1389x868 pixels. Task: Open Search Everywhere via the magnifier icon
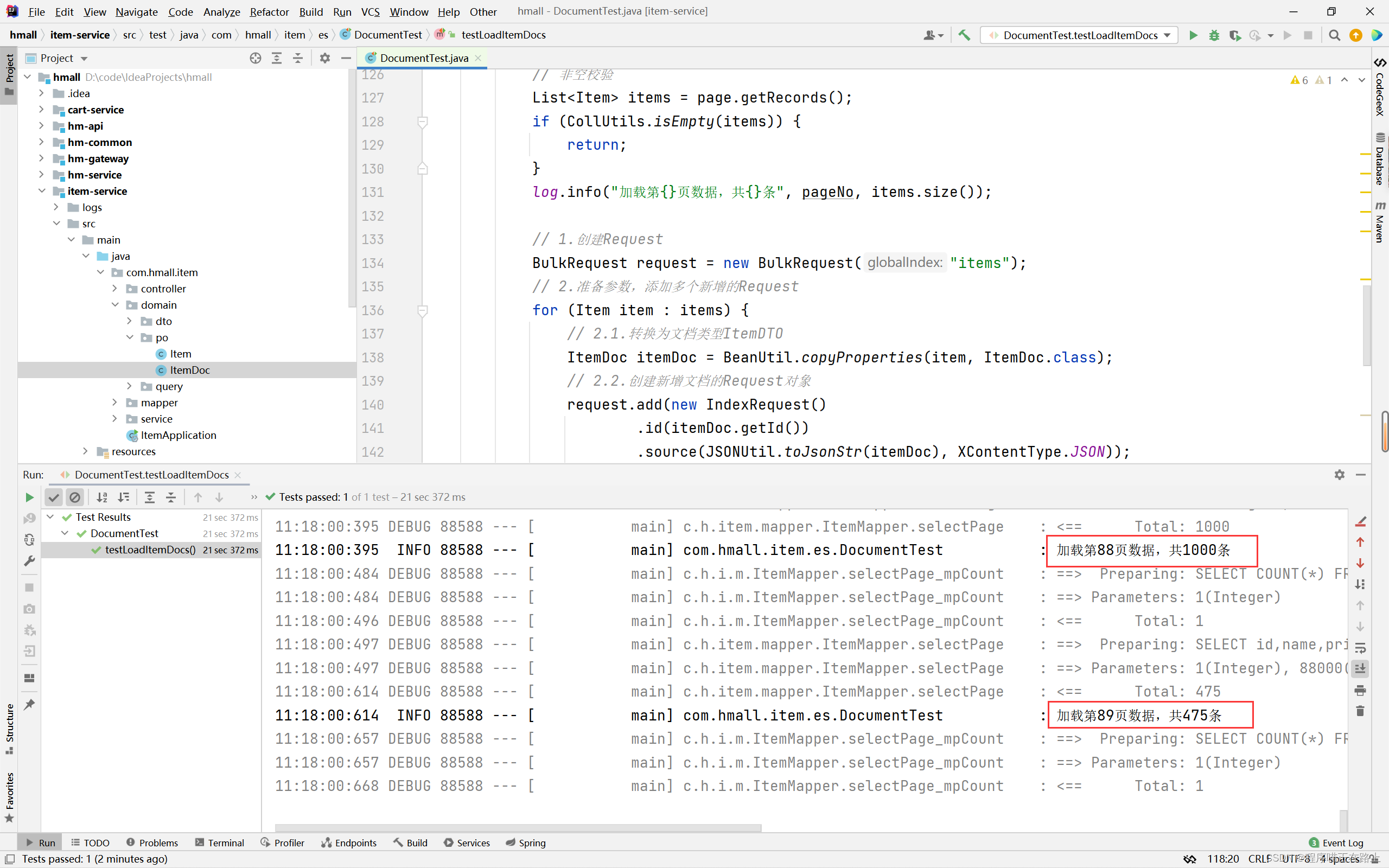pos(1335,35)
